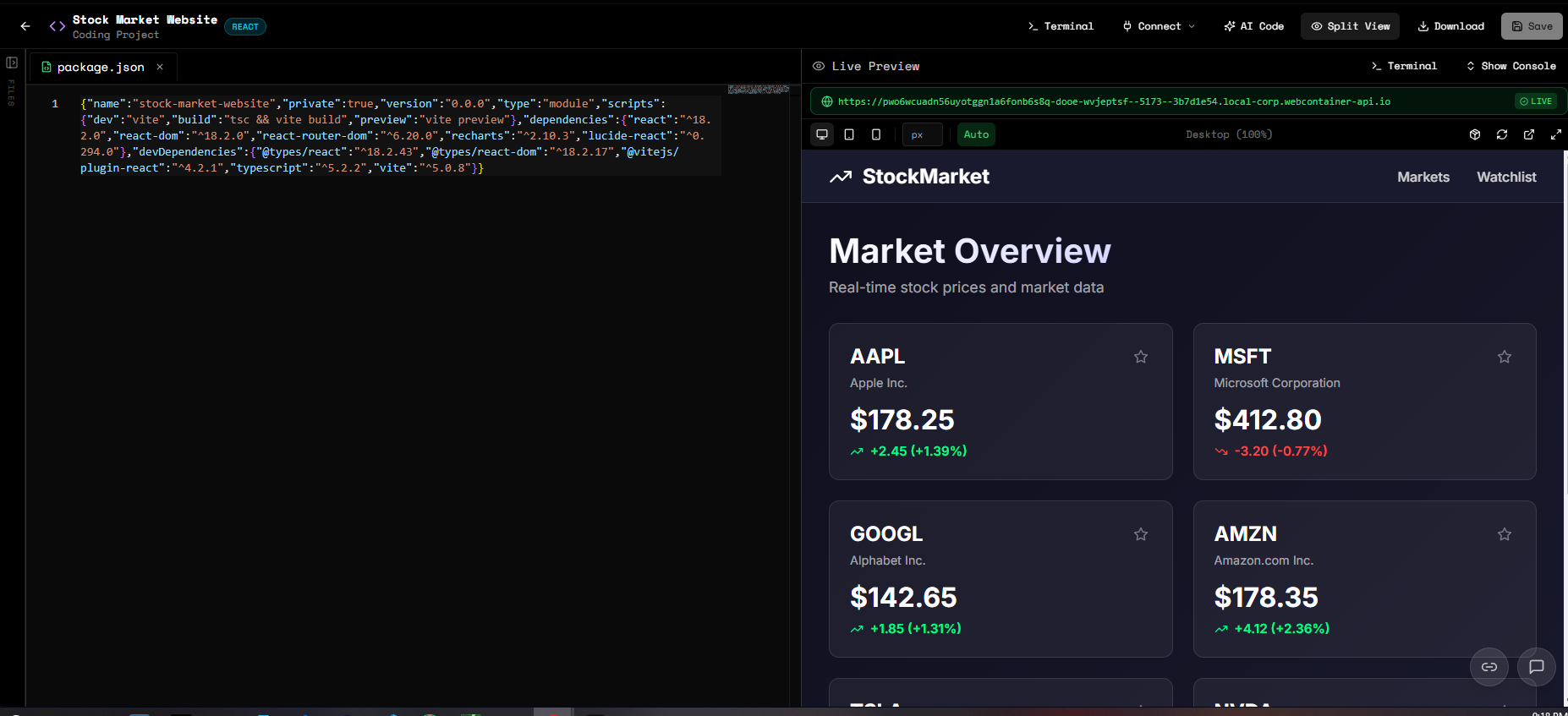Star MSFT to add to watchlist
1568x716 pixels.
click(x=1505, y=357)
